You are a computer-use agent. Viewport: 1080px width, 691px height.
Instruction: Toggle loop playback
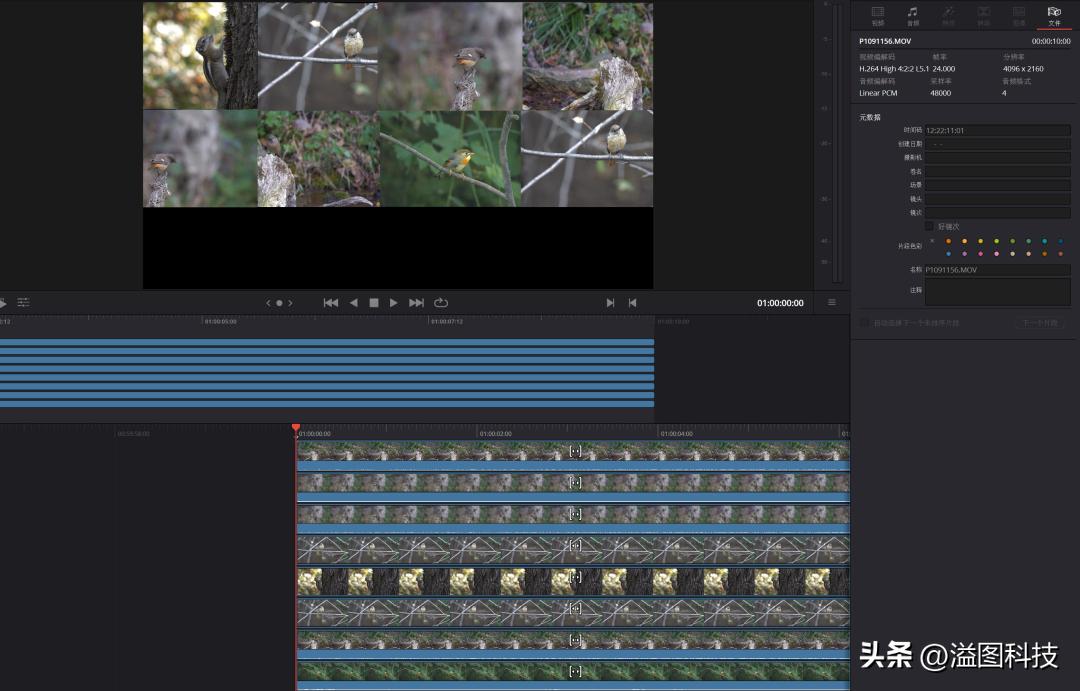click(441, 303)
